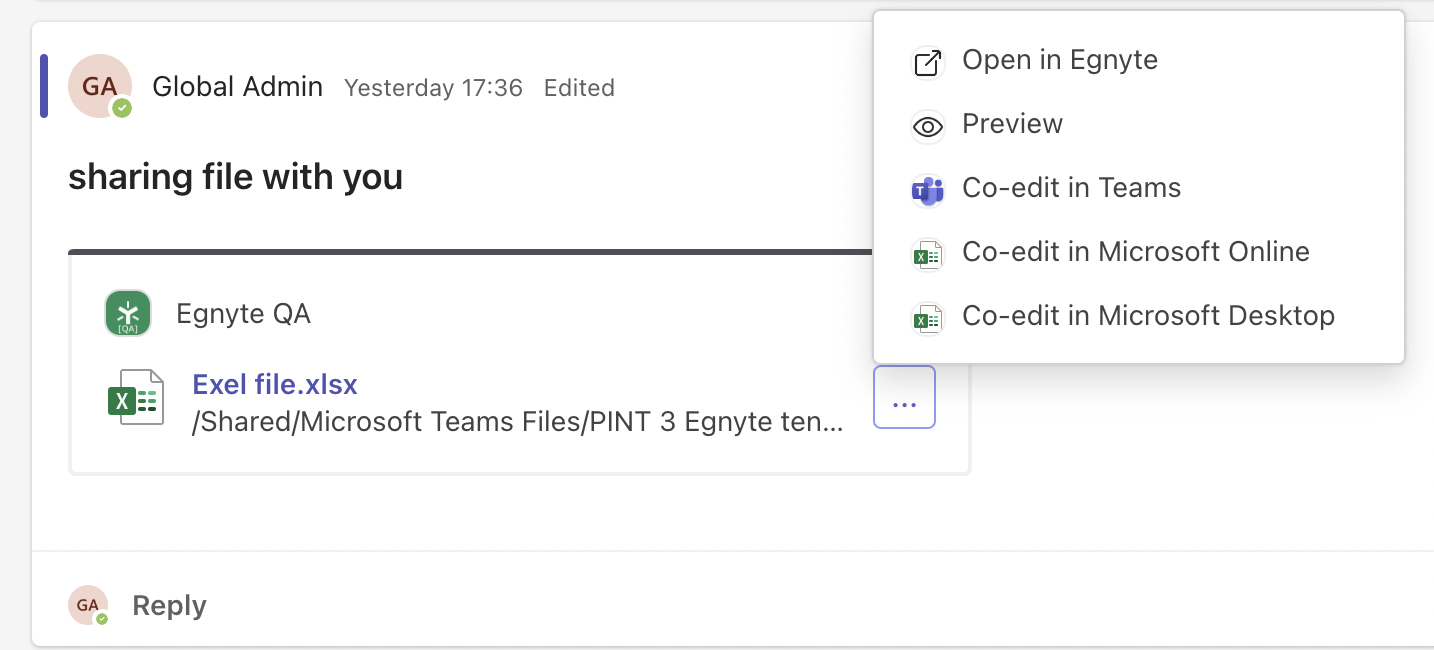Image resolution: width=1434 pixels, height=650 pixels.
Task: Click the eye icon beside Preview
Action: [x=928, y=126]
